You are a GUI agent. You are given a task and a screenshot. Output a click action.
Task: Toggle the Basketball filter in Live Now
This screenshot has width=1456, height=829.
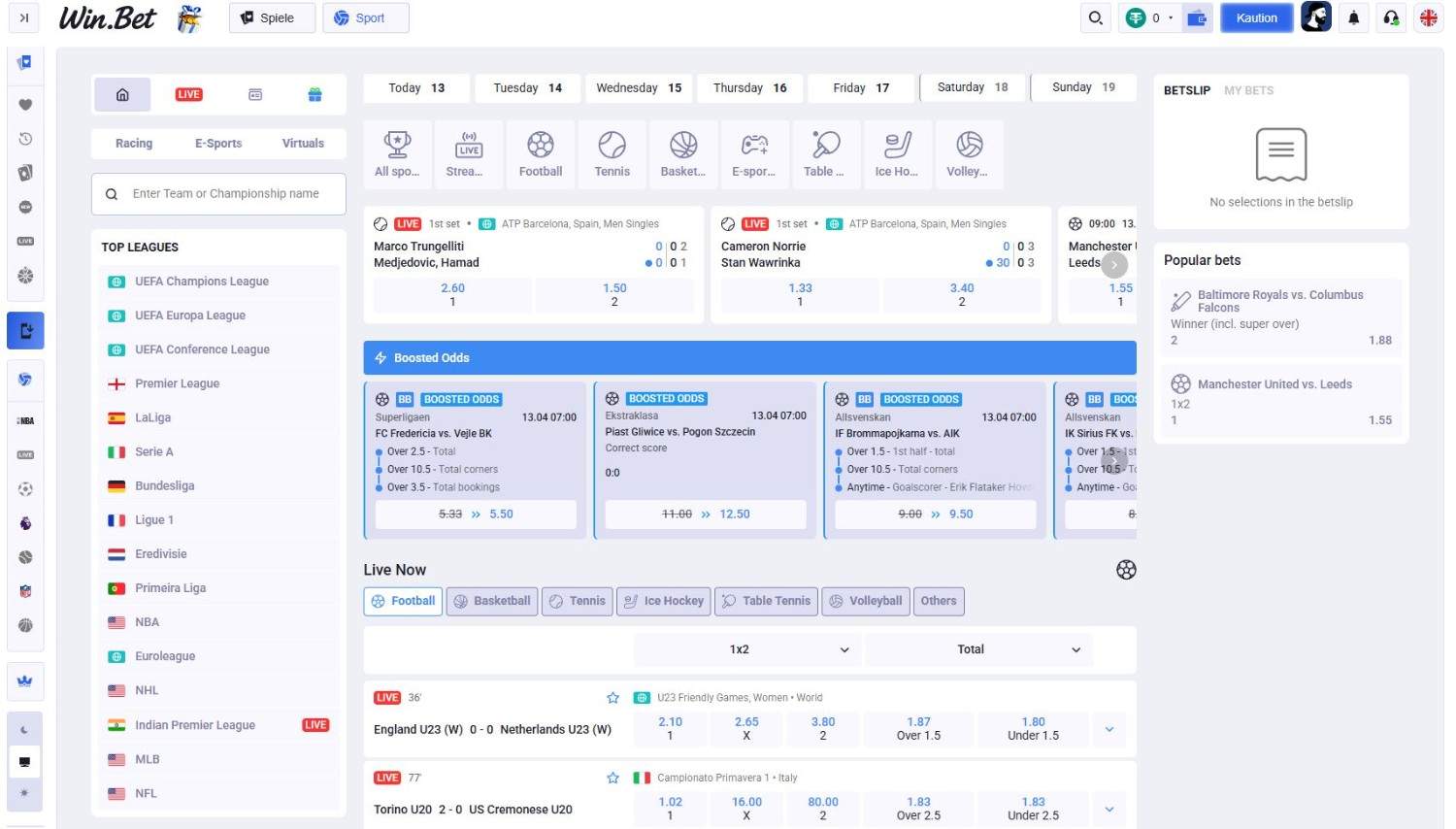coord(492,601)
